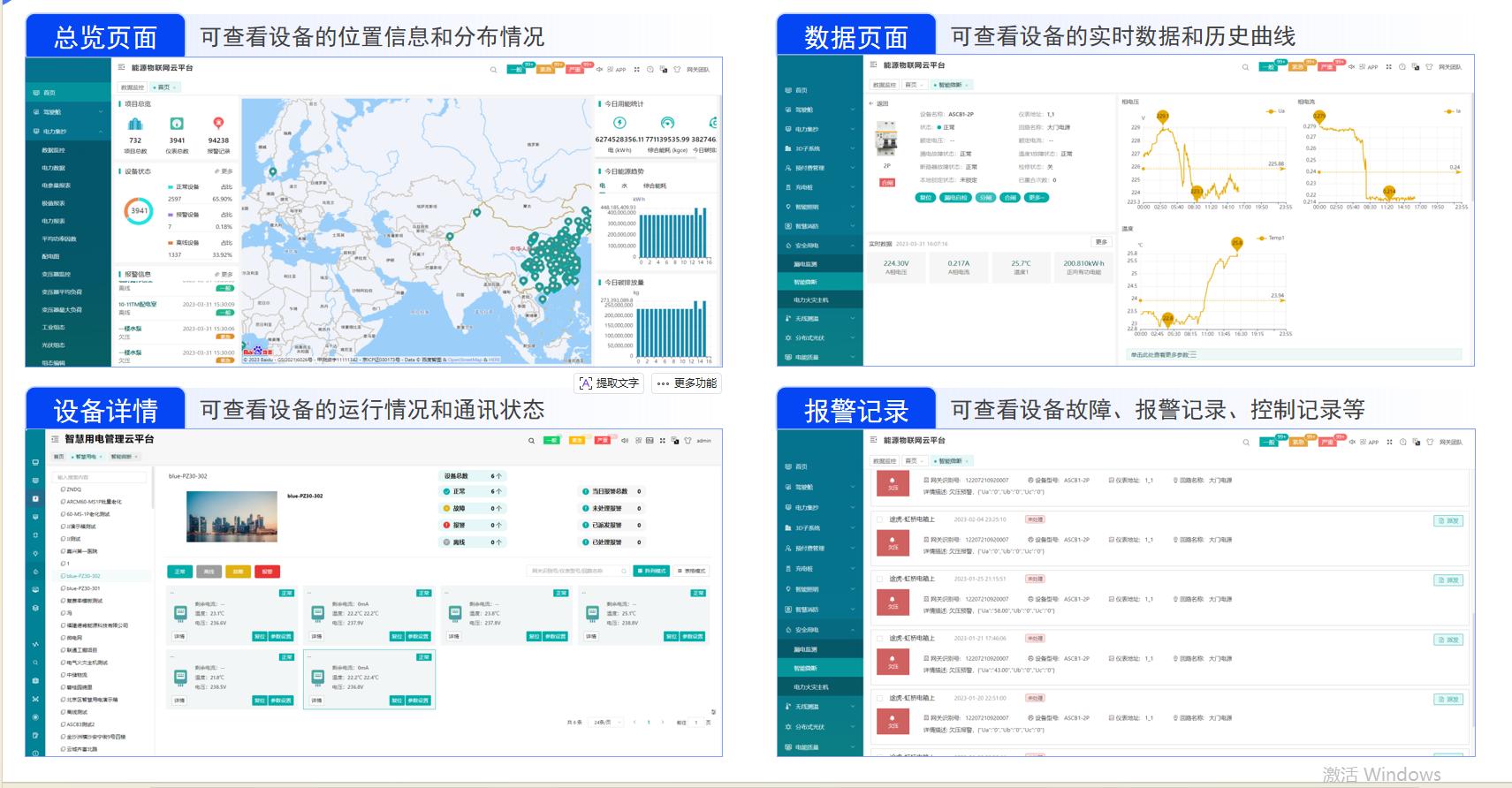
Task: Switch device cards to 阵列模式
Action: coord(651,571)
